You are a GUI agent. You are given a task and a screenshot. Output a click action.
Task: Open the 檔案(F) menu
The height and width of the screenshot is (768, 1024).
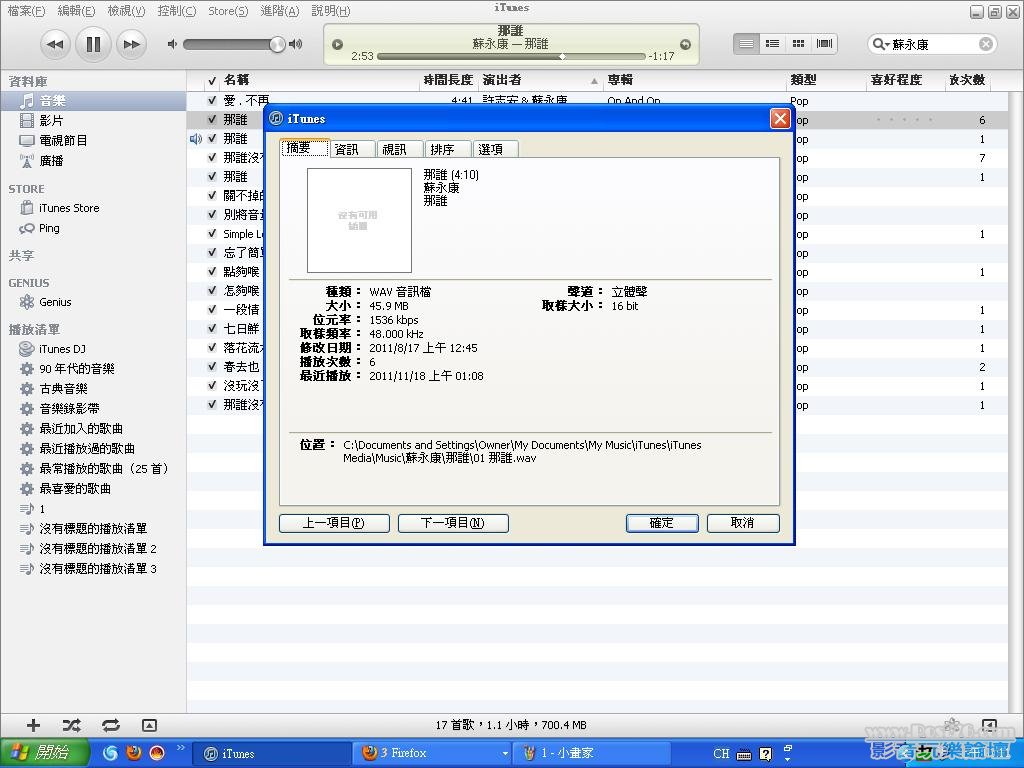(x=26, y=11)
